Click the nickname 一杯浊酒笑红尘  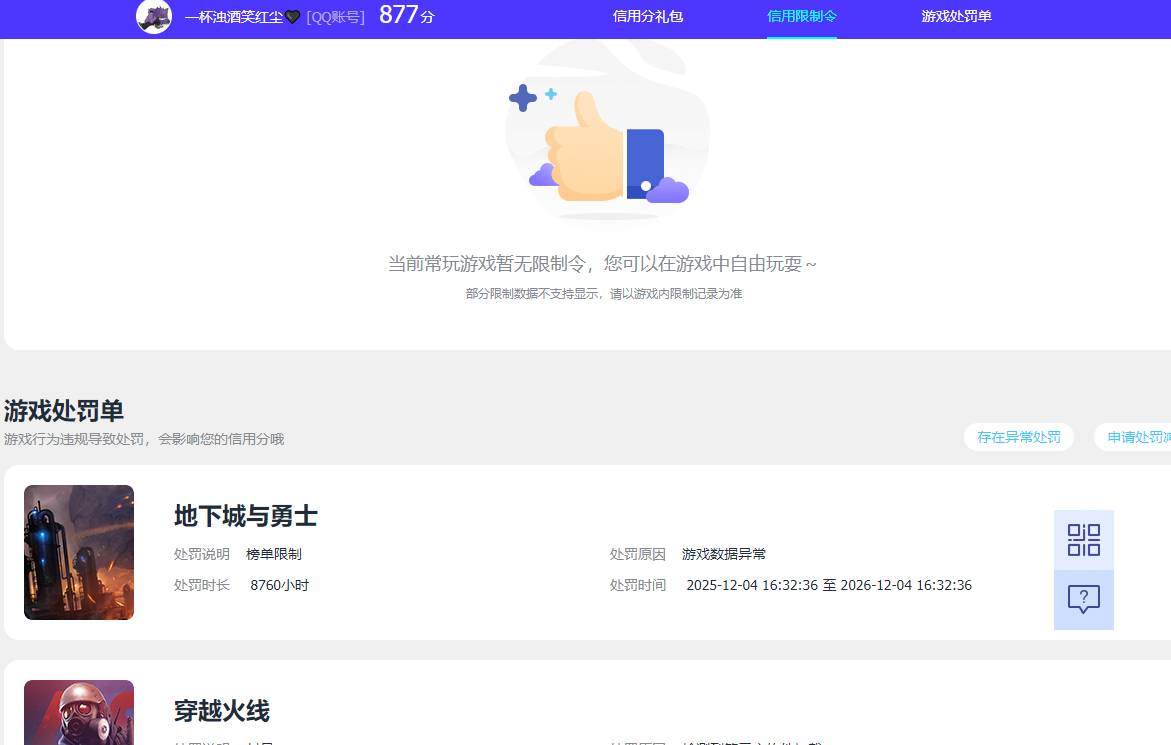[x=234, y=17]
